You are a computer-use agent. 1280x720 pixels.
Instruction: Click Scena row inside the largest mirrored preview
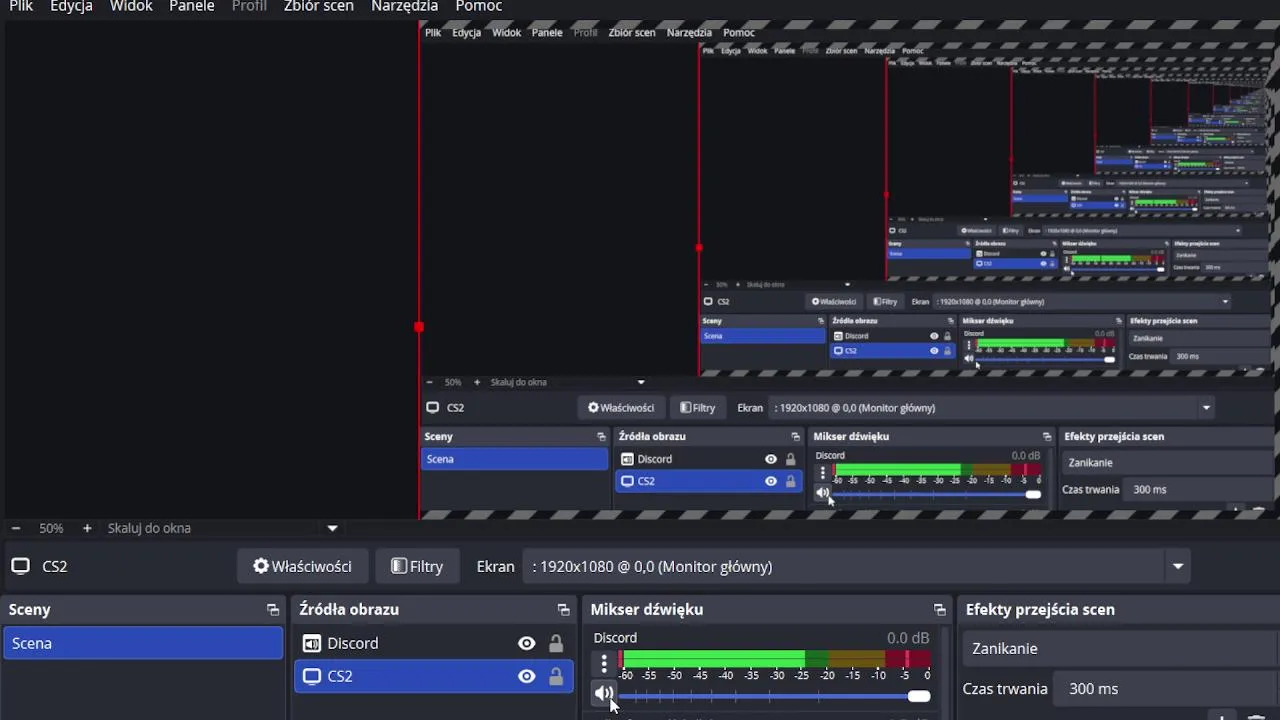514,459
